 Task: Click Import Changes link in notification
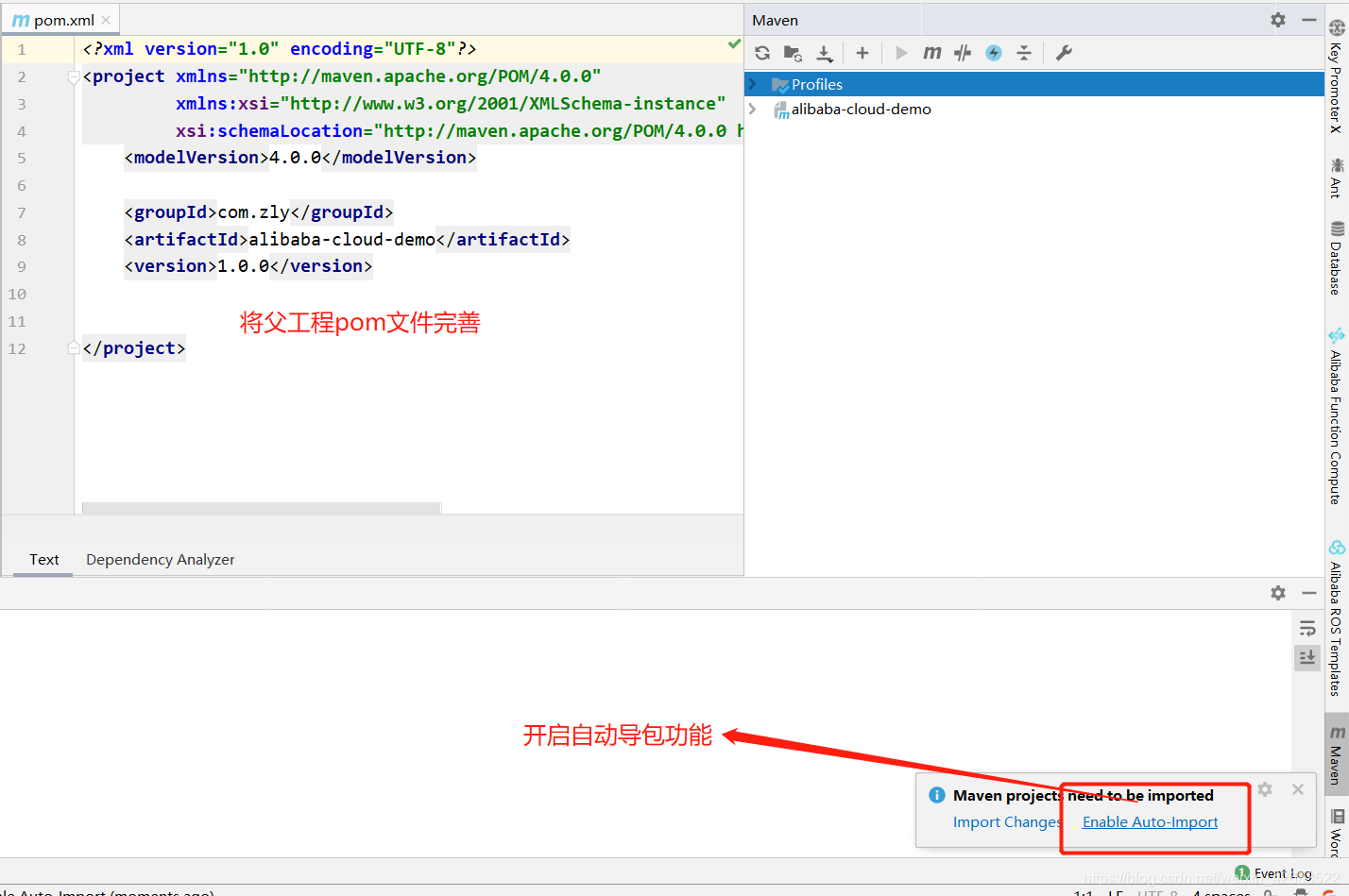[x=1007, y=822]
